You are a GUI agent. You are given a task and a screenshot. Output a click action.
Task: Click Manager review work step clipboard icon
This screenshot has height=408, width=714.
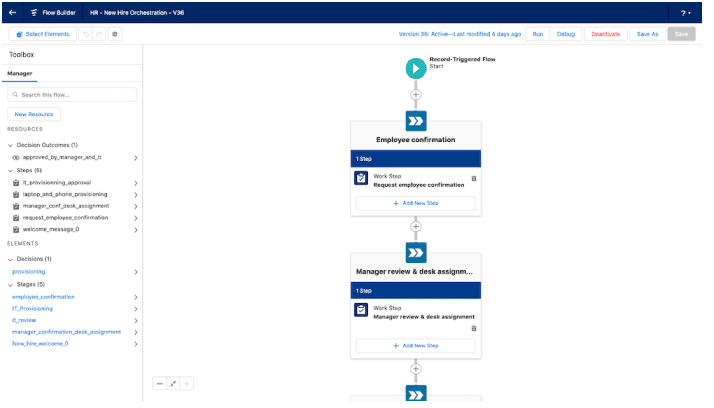361,310
